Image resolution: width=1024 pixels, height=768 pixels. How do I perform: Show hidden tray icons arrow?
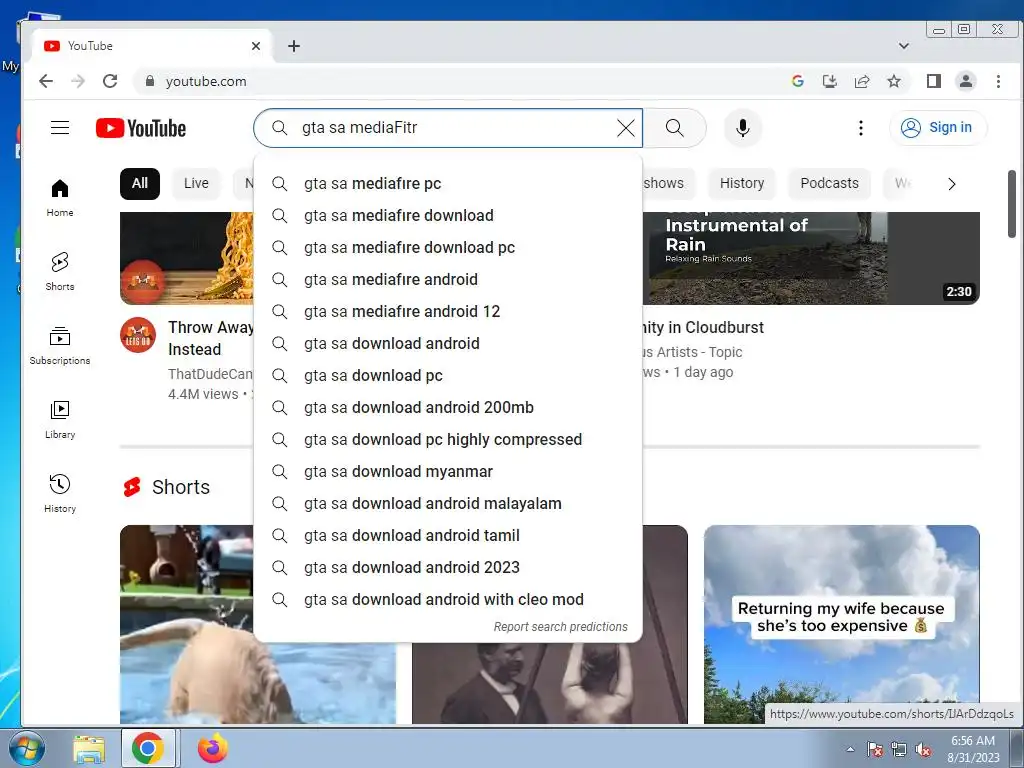click(x=850, y=749)
